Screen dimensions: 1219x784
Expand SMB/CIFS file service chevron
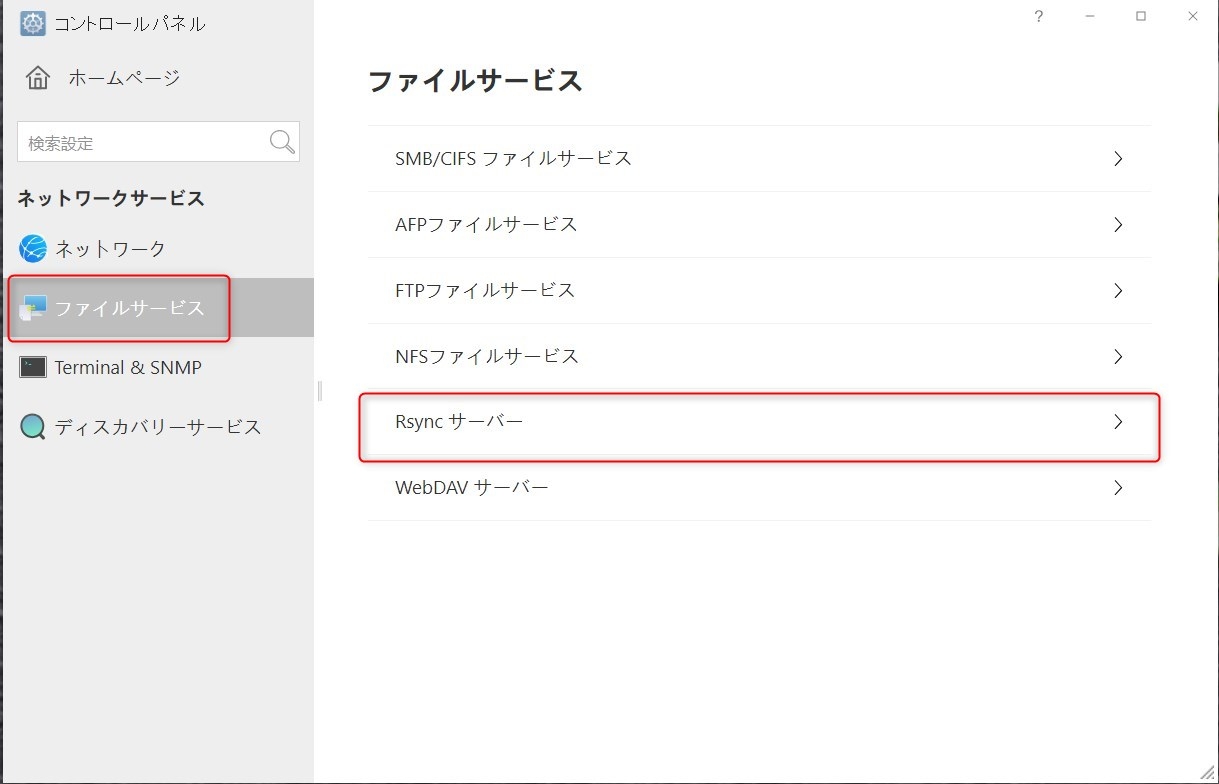[x=1118, y=159]
